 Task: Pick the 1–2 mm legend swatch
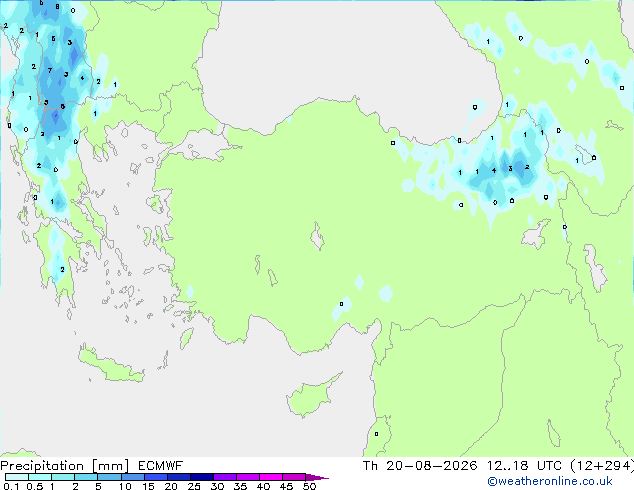click(63, 477)
